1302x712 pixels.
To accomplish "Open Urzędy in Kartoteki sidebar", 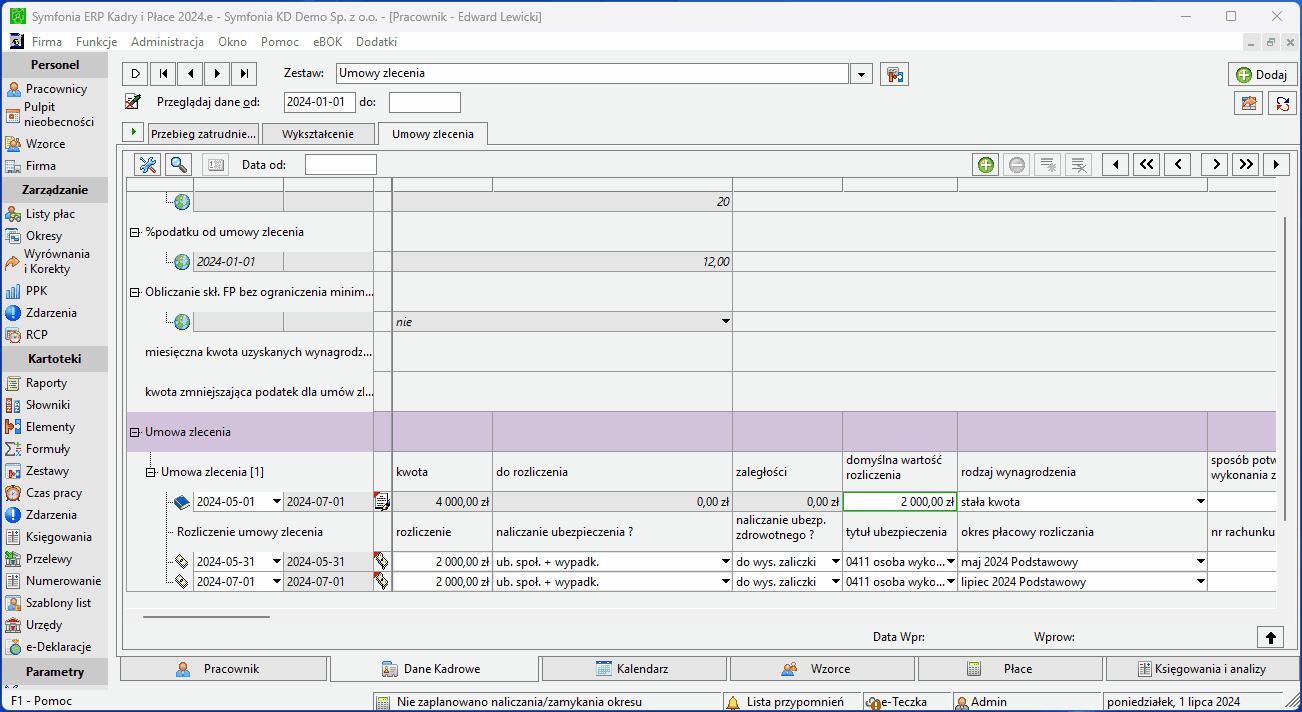I will 34,625.
